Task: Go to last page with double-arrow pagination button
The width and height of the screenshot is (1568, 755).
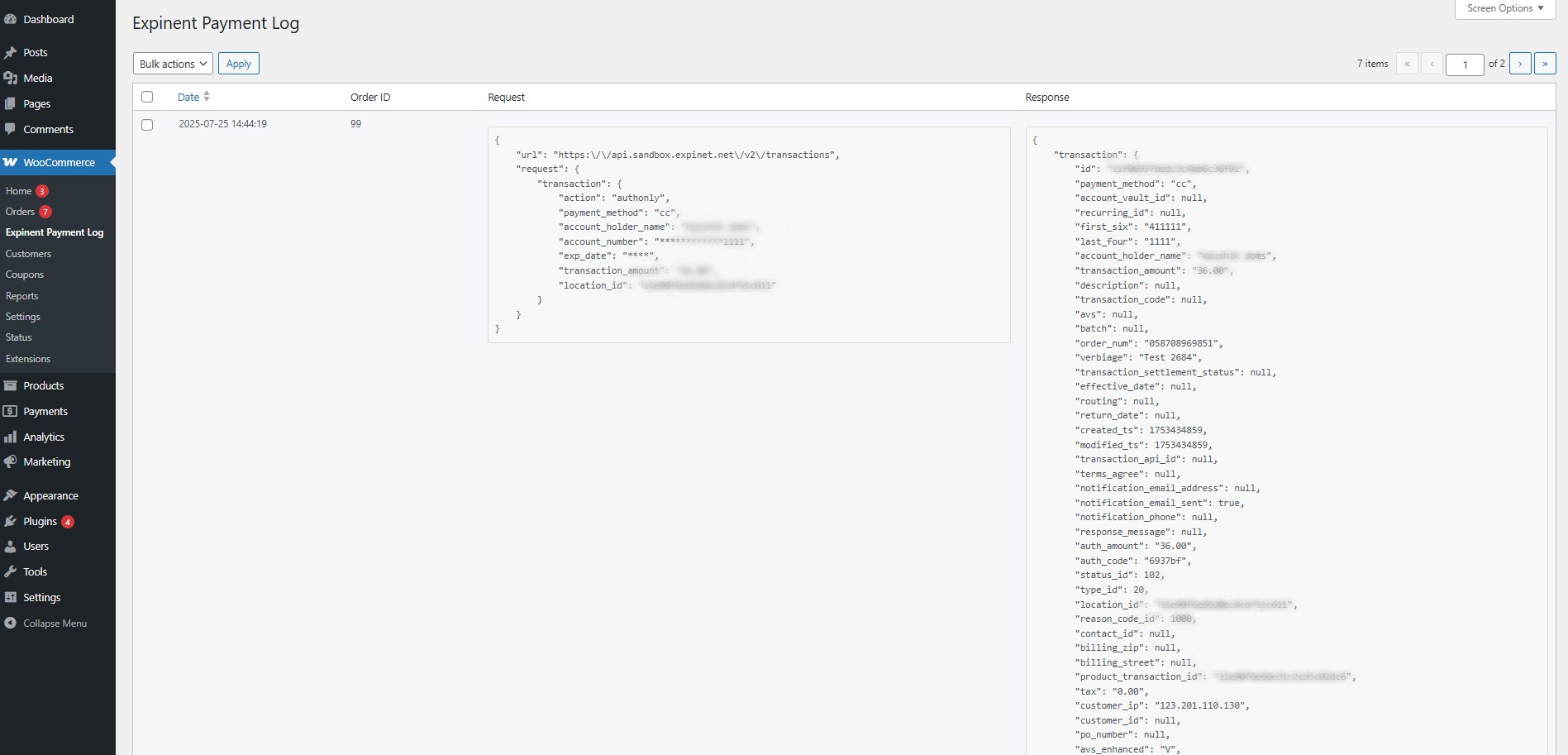Action: point(1544,64)
